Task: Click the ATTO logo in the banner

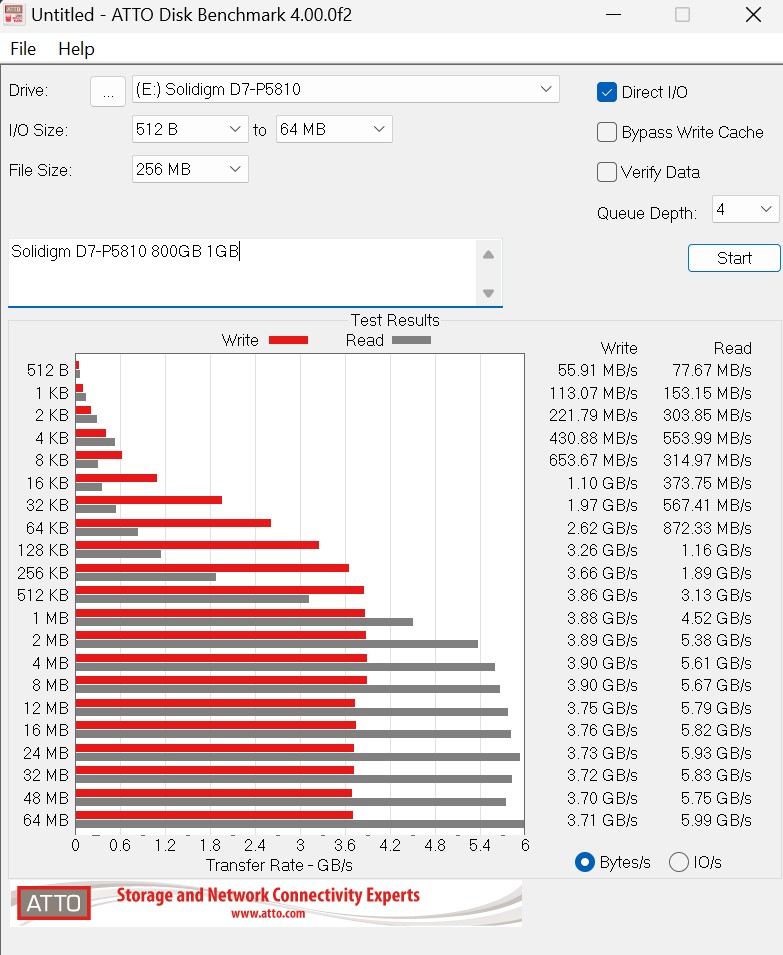Action: 54,903
